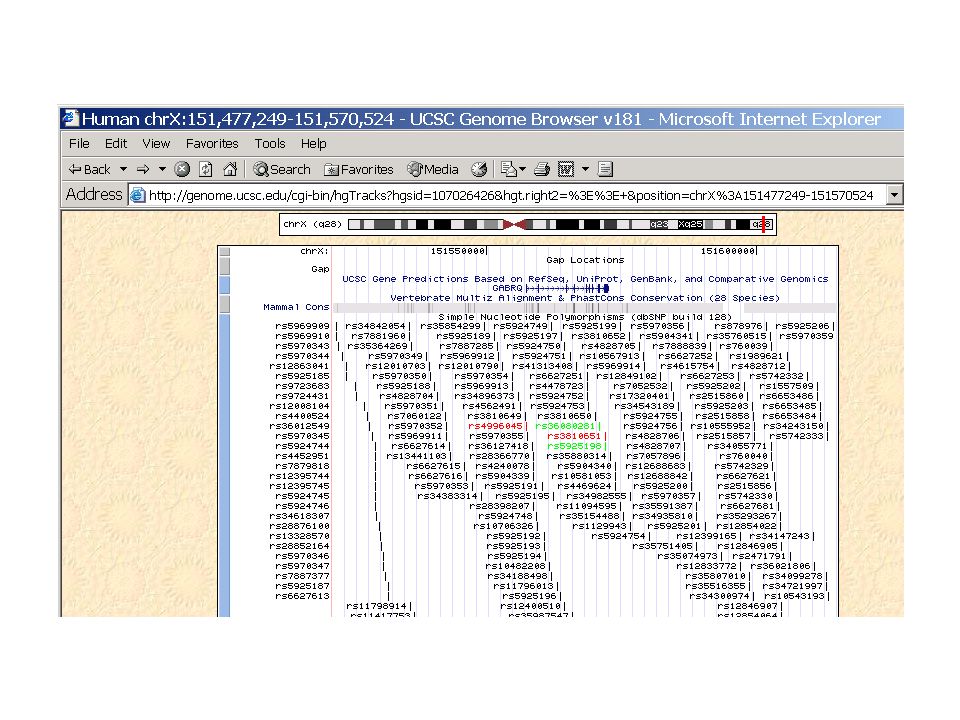Open the Search toolbar button
Screen dimensions: 960x720
click(x=282, y=170)
